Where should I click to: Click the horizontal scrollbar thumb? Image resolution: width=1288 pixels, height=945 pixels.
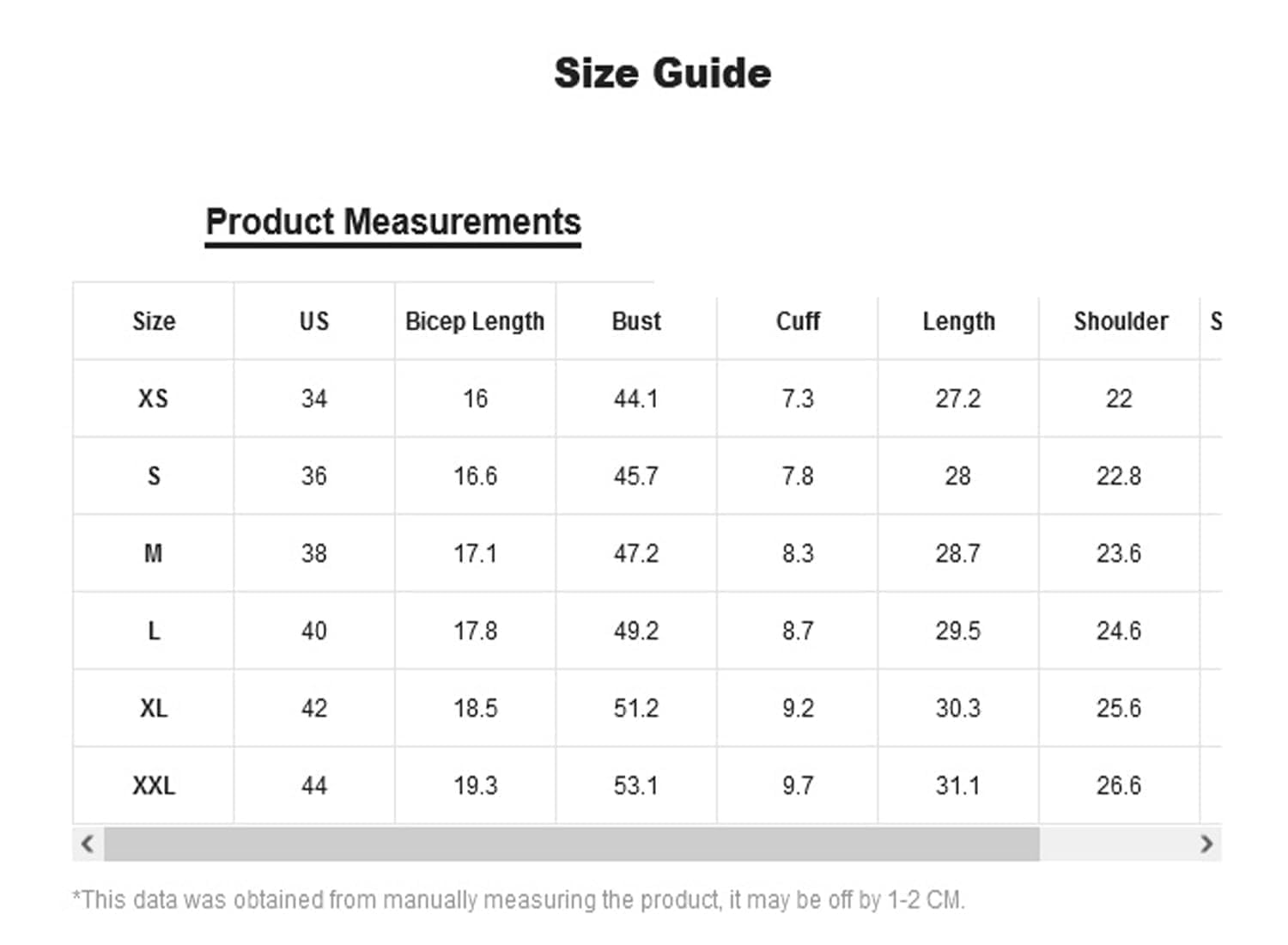click(x=571, y=844)
